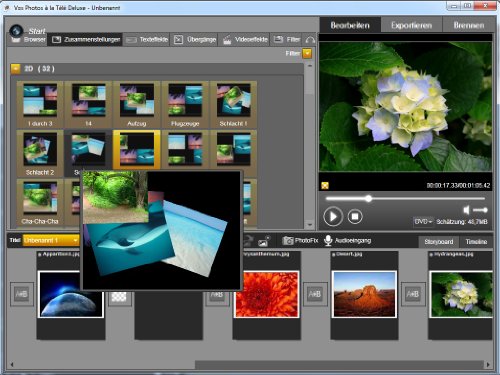Click the highlighted yellow-bordered composition thumbnail

coord(137,150)
